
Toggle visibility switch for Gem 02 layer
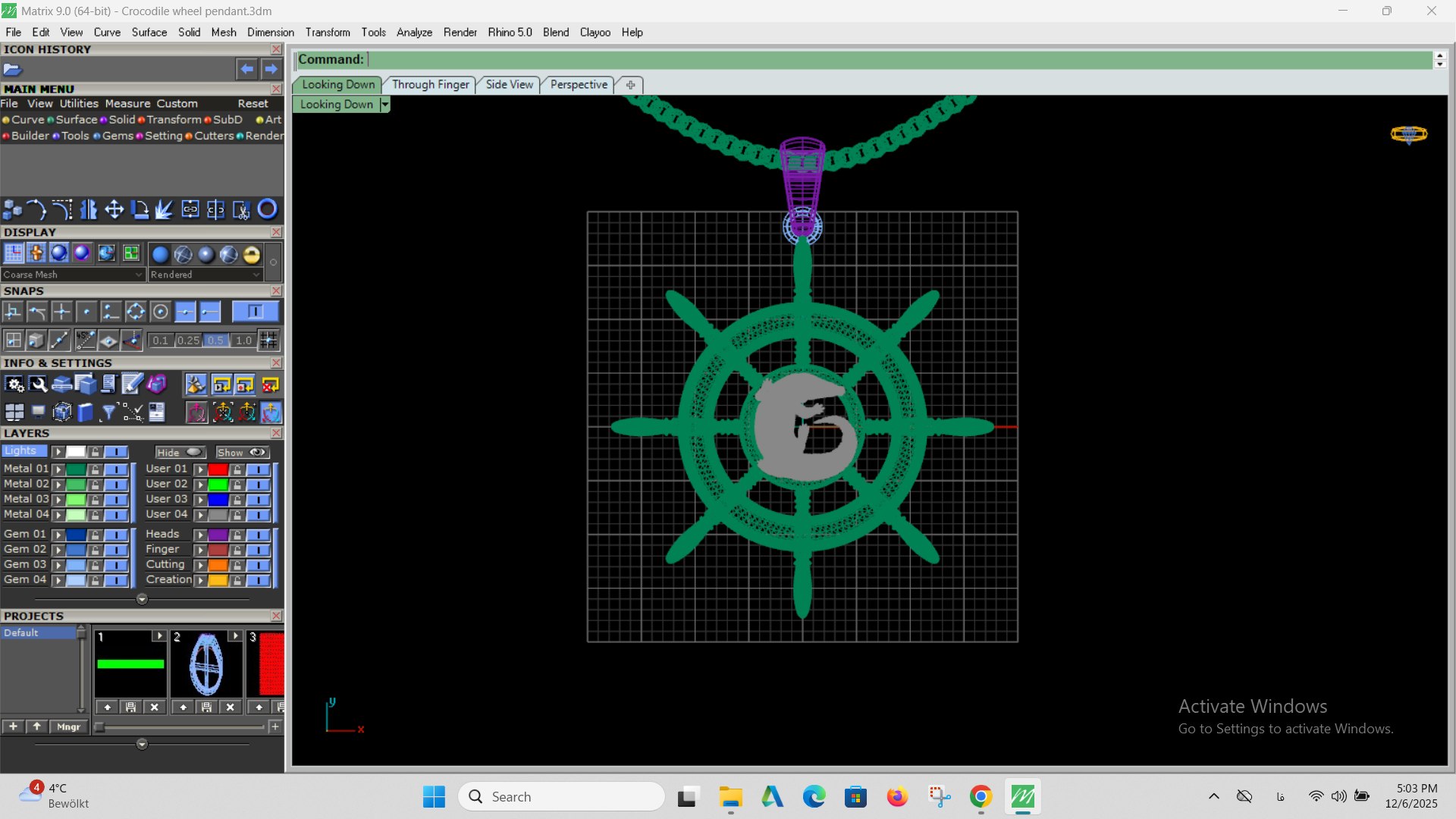click(115, 550)
